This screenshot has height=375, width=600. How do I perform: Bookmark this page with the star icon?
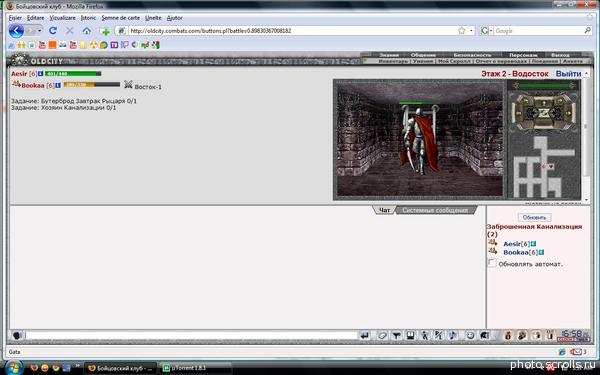click(461, 31)
